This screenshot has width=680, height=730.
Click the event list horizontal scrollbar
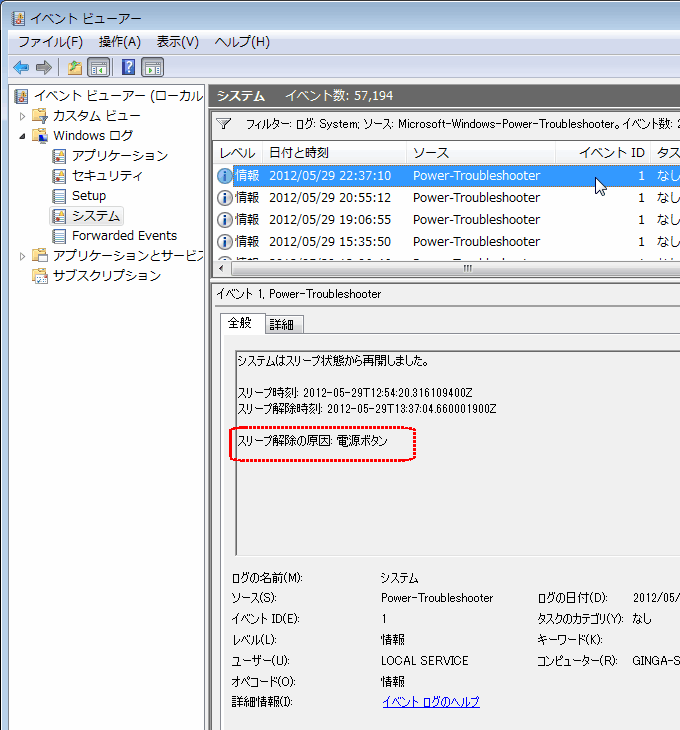click(x=466, y=268)
